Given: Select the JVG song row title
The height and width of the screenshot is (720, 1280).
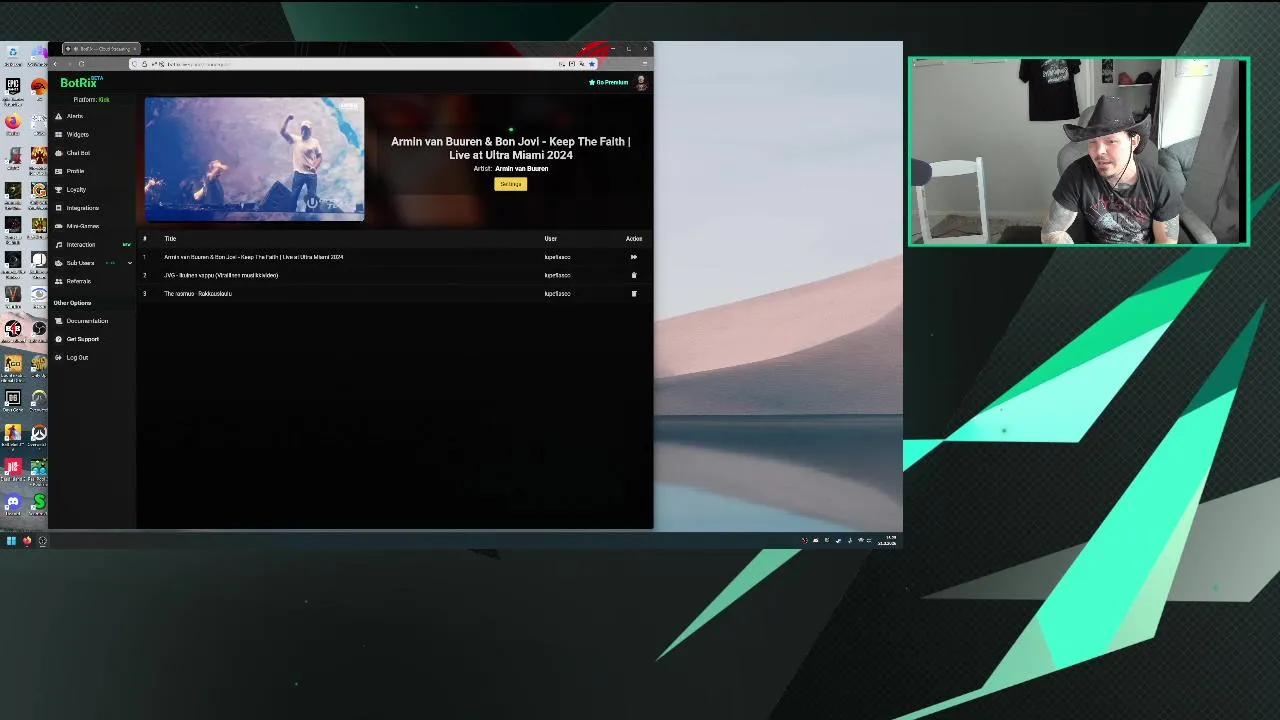Looking at the screenshot, I should [221, 275].
